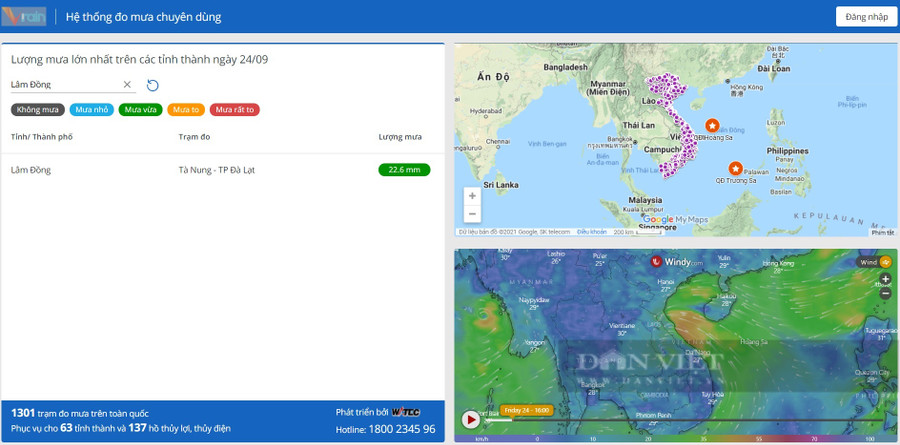Toggle the Mưa nhỏ filter
900x445 pixels.
coord(92,109)
